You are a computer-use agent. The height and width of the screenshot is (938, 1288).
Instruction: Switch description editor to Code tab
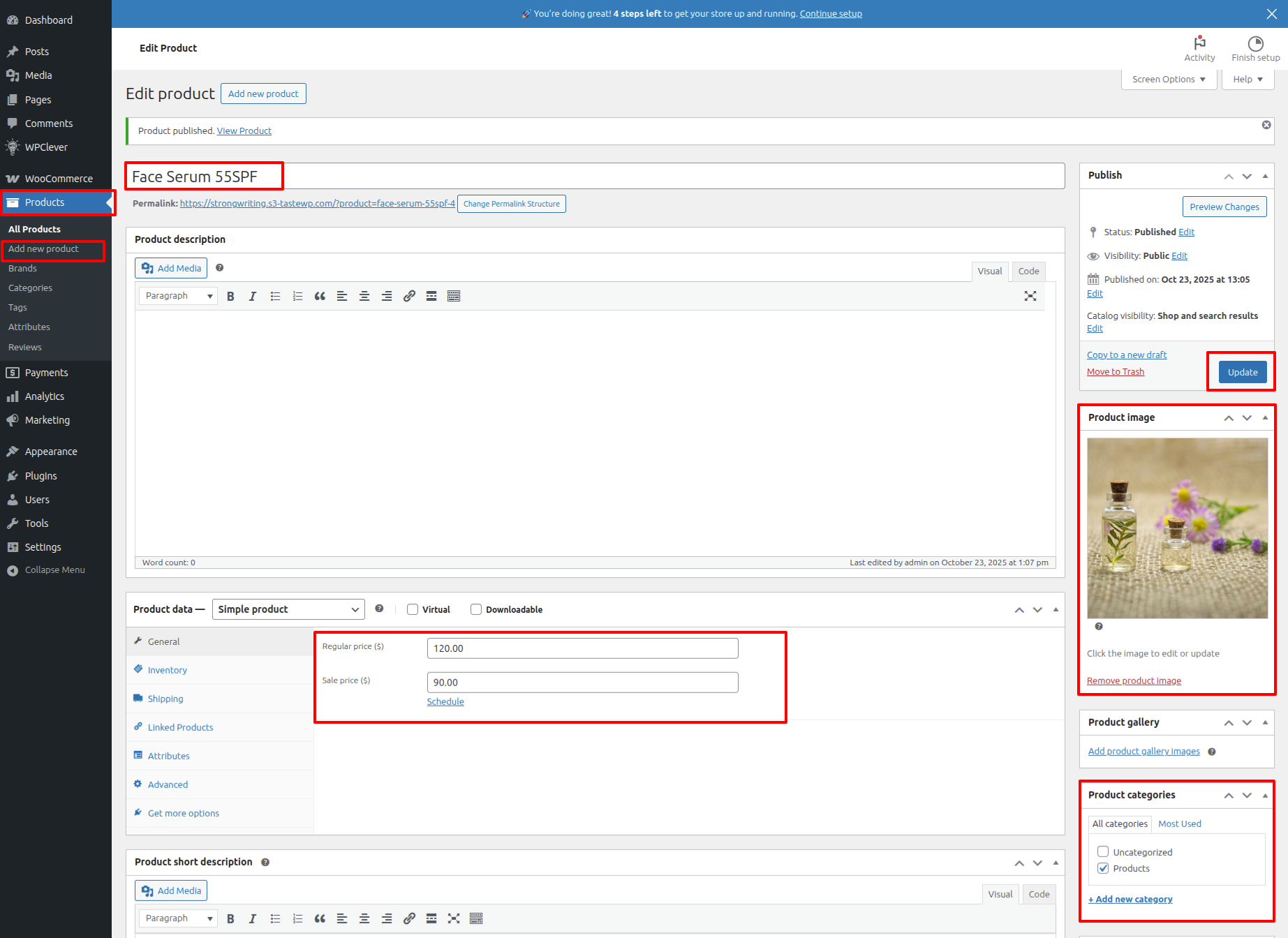tap(1028, 271)
